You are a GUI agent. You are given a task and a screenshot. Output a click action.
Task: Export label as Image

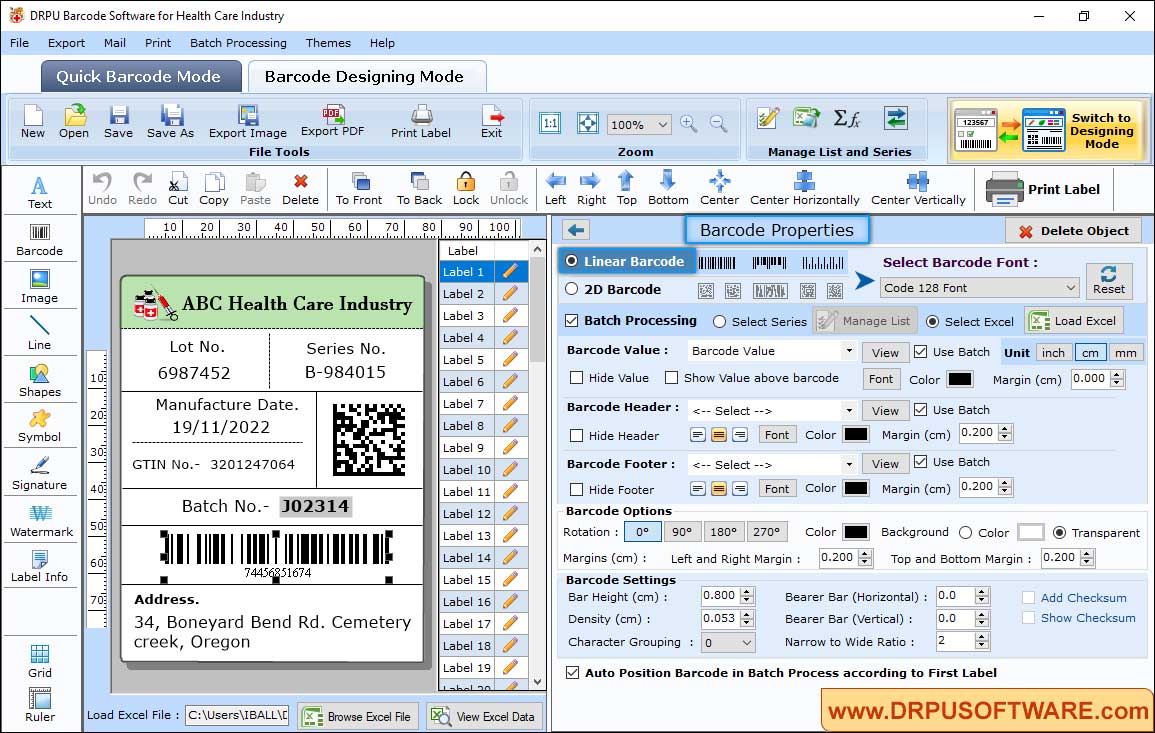pyautogui.click(x=248, y=122)
